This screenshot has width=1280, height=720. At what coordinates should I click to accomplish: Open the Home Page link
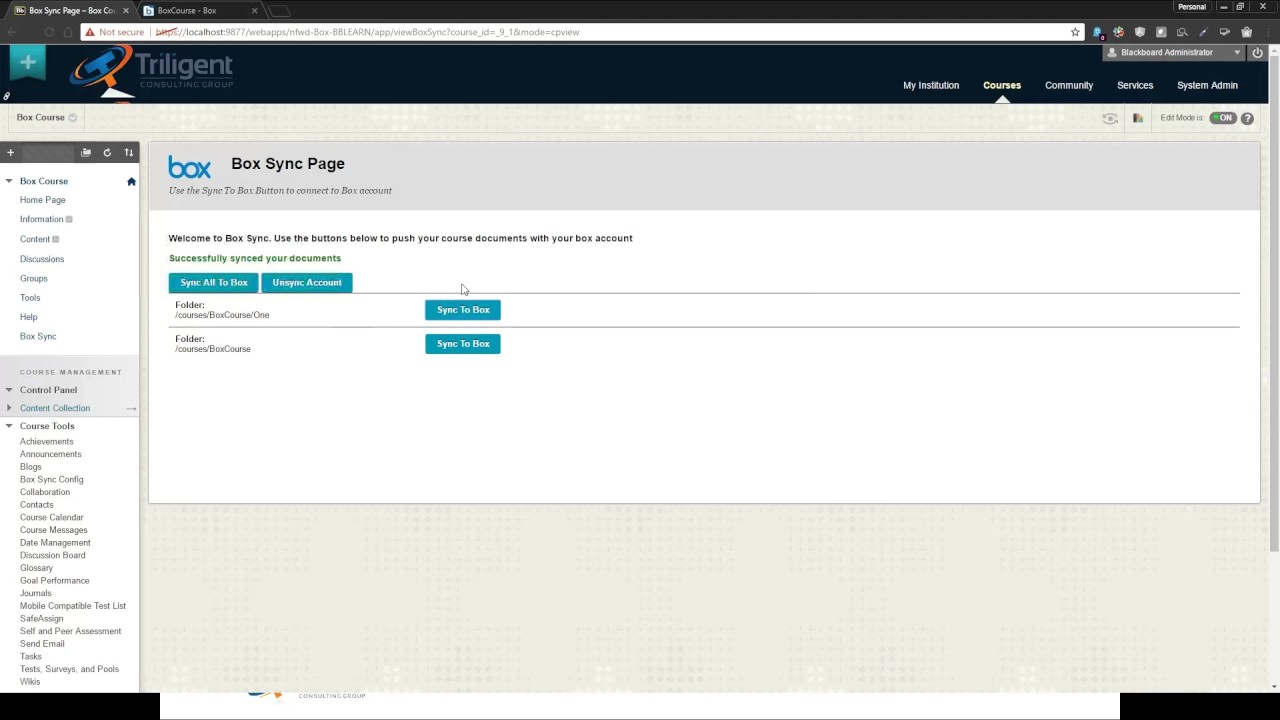pyautogui.click(x=43, y=200)
